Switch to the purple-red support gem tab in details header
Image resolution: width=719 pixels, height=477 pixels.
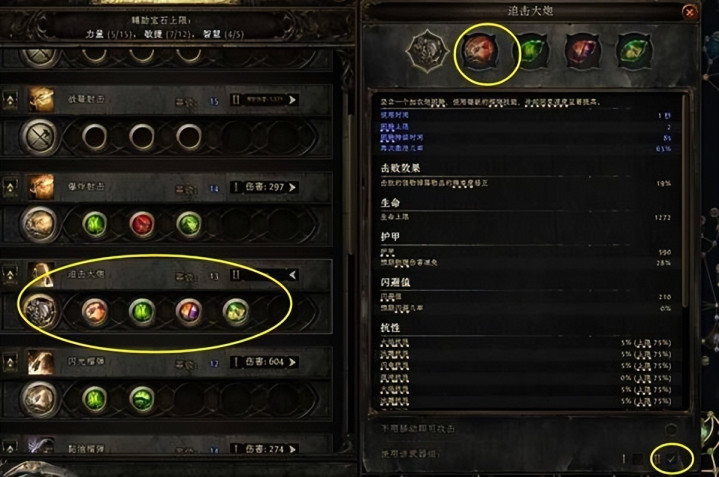tap(582, 52)
